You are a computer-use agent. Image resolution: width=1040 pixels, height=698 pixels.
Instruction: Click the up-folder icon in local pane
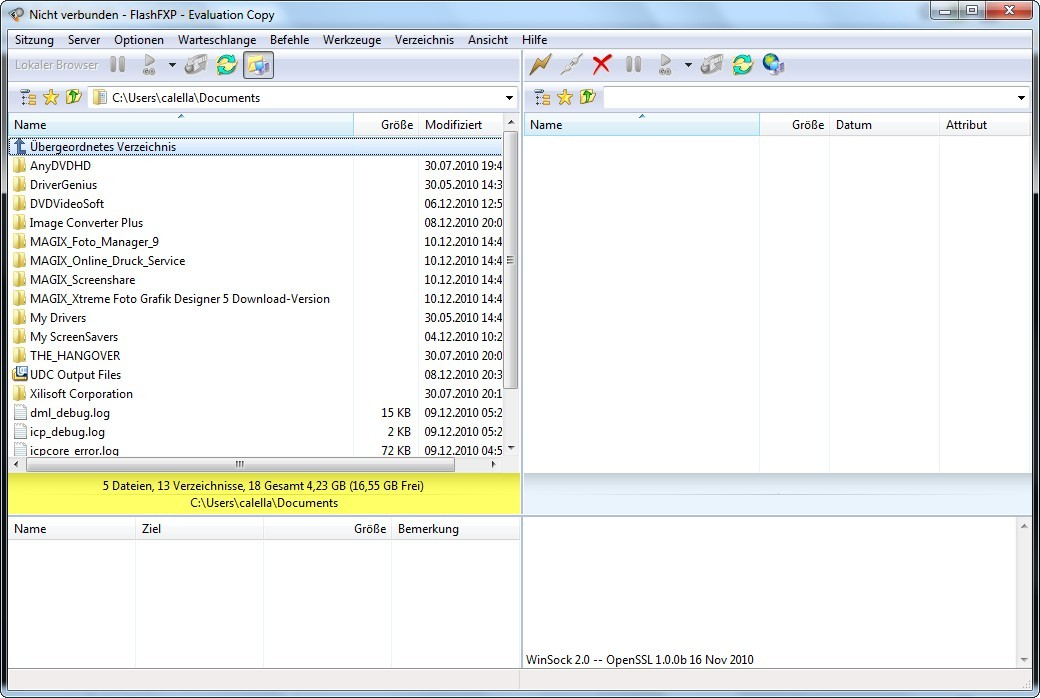(73, 98)
